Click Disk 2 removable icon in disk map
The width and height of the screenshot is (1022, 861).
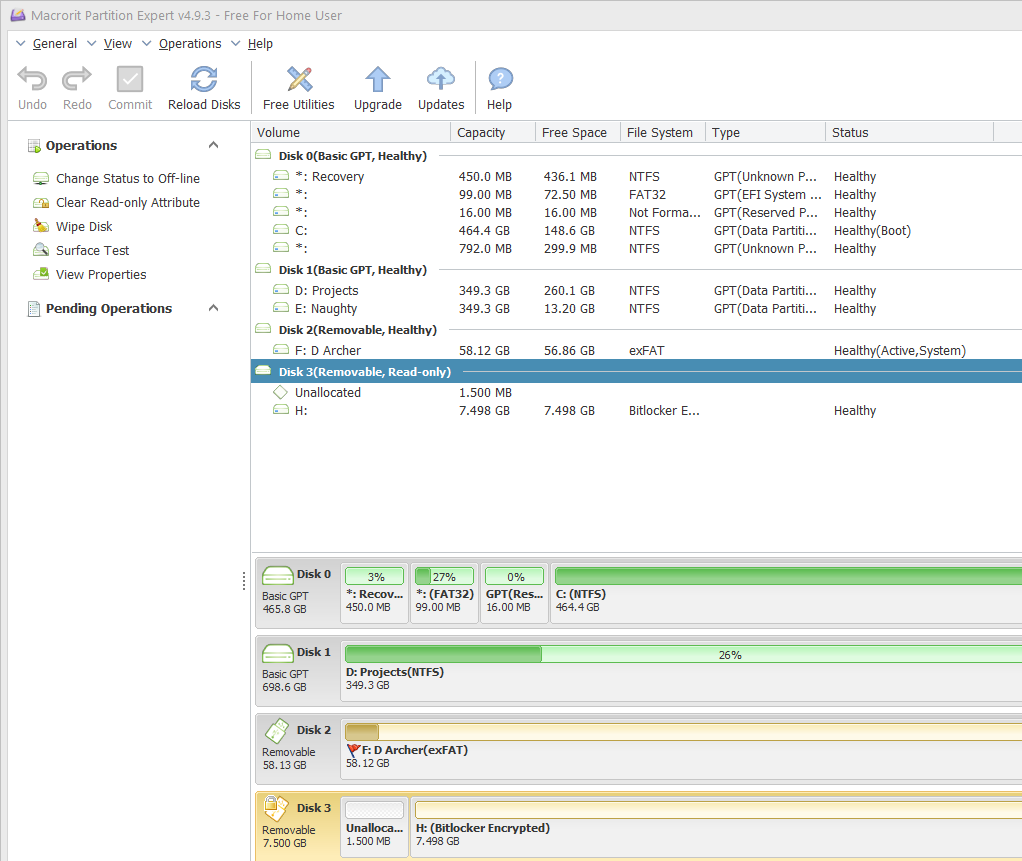(x=278, y=731)
